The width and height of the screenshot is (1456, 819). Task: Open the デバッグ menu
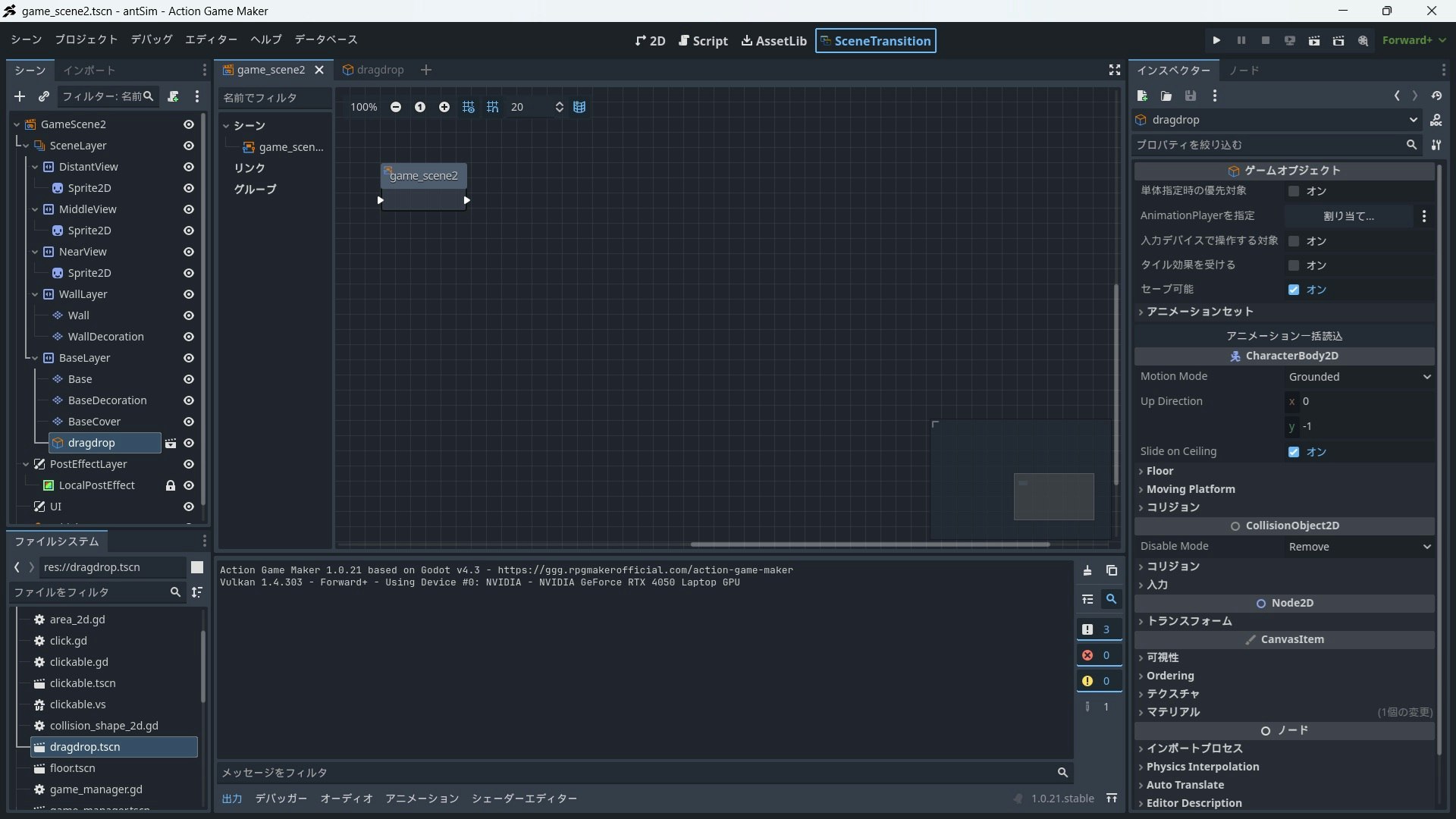[151, 39]
